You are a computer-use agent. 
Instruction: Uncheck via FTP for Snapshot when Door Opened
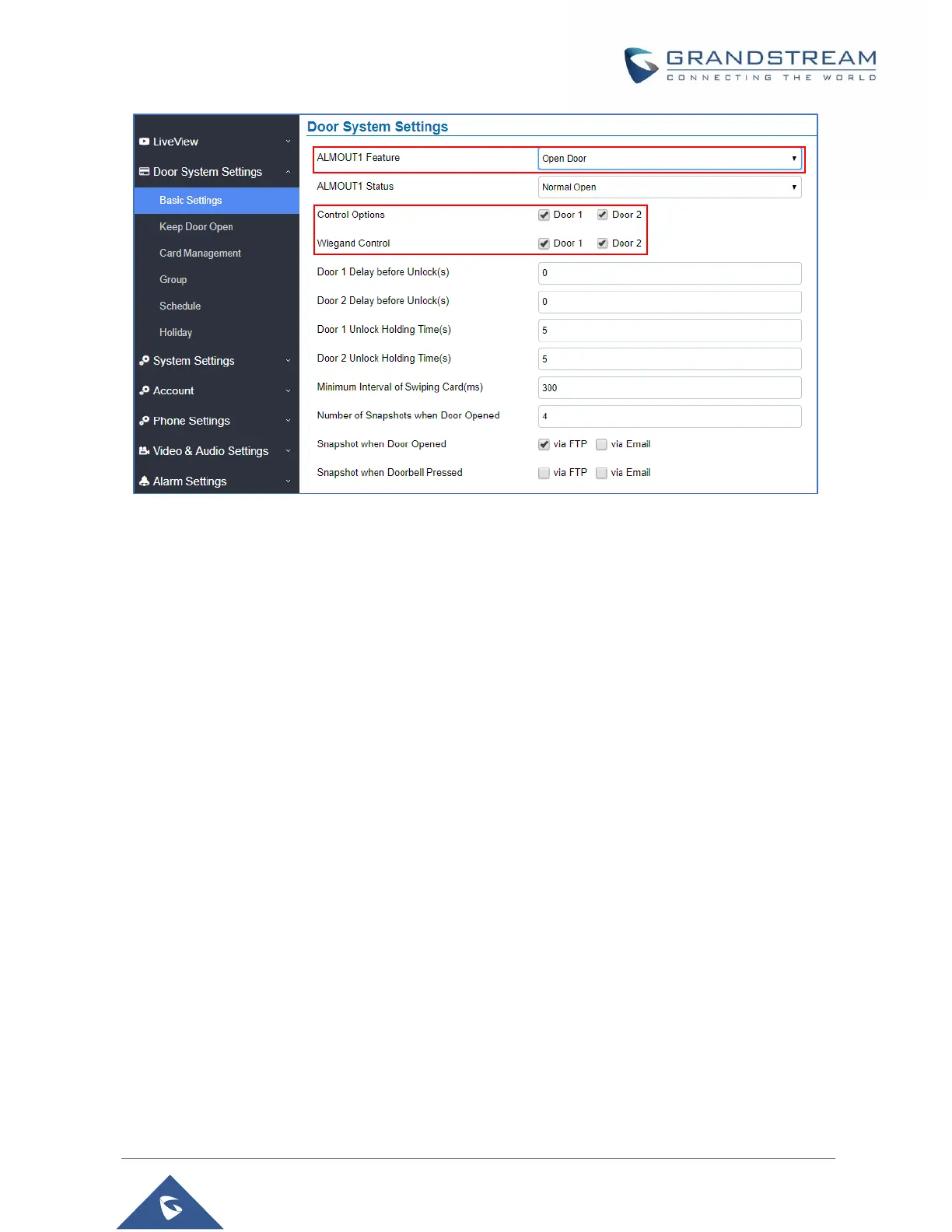(544, 444)
